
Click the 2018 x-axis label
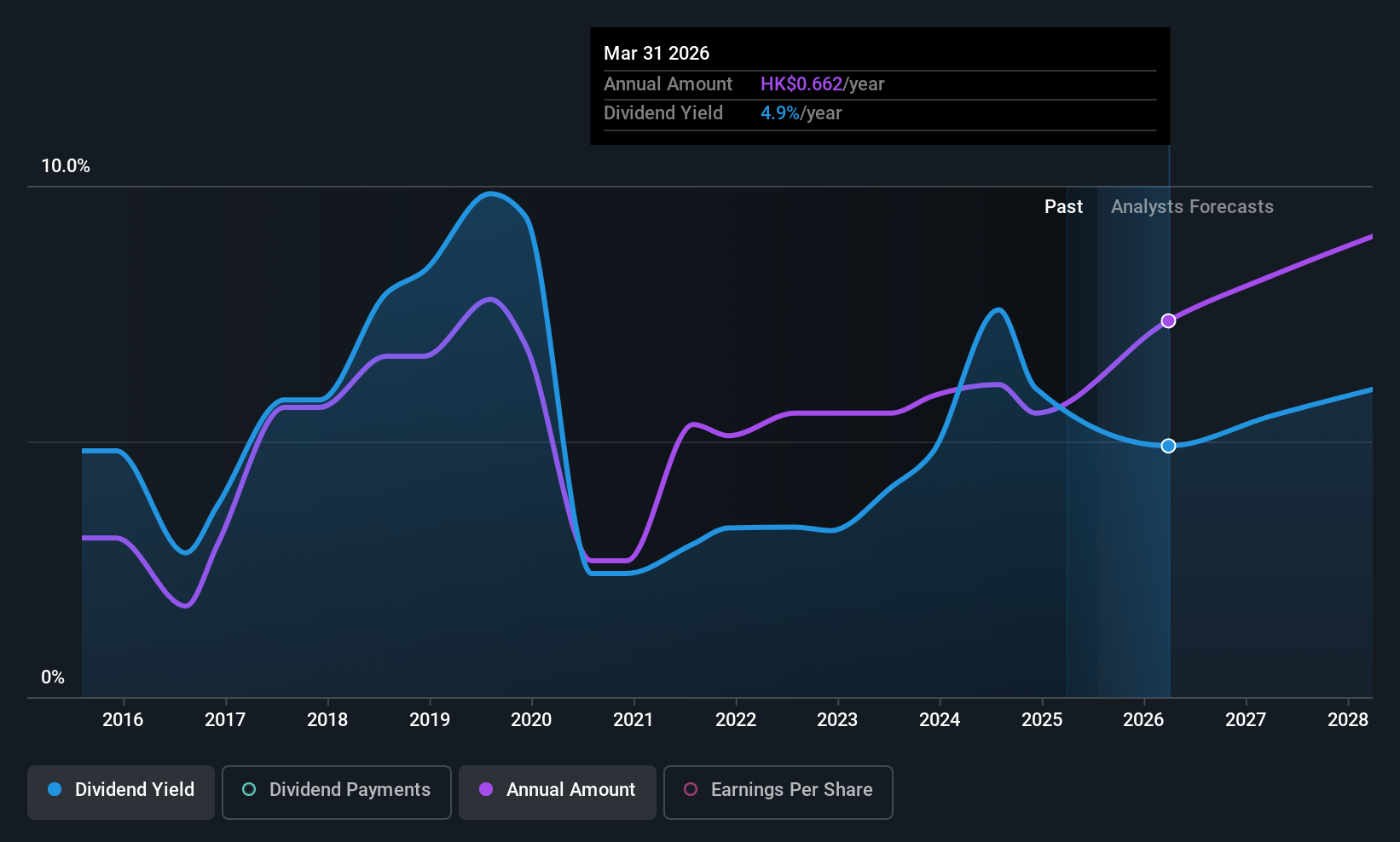[x=327, y=719]
